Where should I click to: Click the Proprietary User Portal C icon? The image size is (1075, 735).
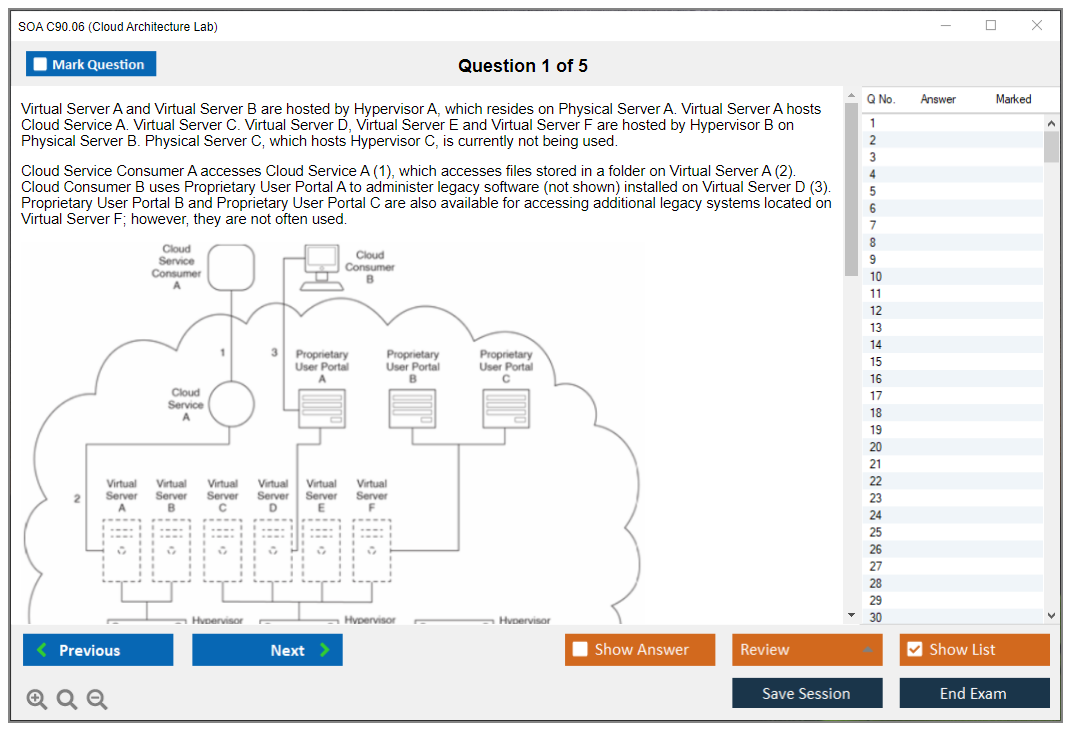[506, 410]
